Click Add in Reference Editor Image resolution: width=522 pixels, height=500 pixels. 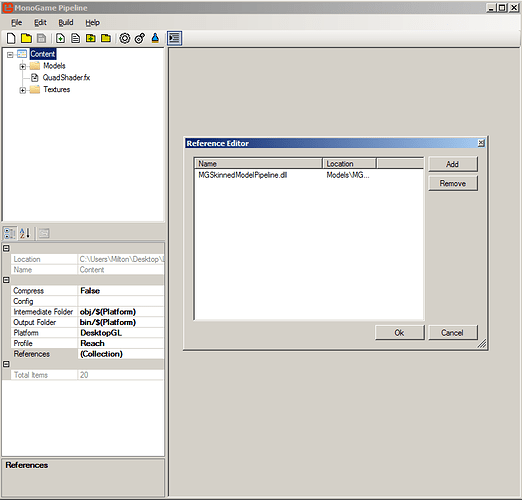453,164
